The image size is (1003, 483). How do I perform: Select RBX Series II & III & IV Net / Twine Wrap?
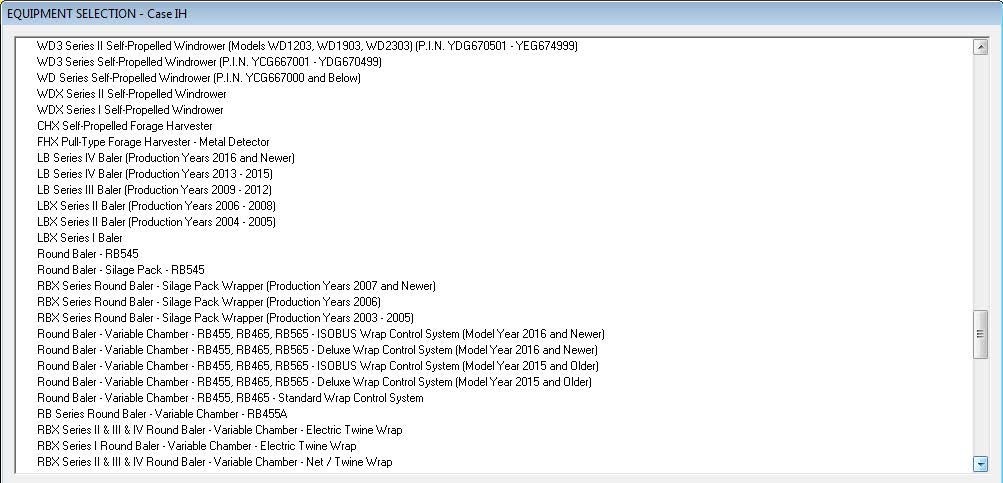[214, 462]
